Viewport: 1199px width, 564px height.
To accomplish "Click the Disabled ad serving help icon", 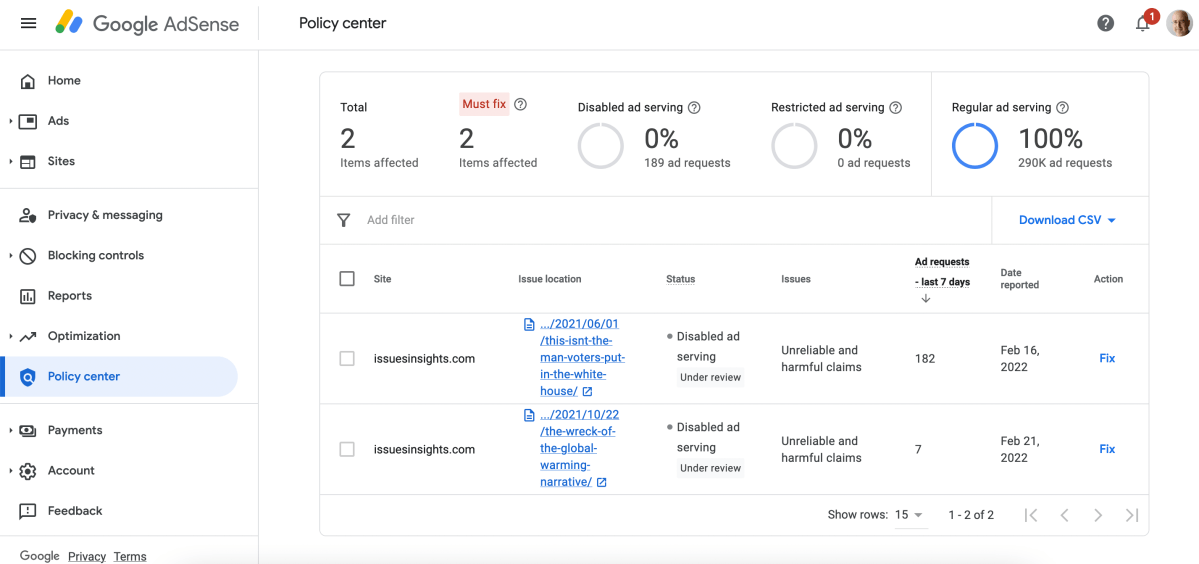I will (x=694, y=108).
